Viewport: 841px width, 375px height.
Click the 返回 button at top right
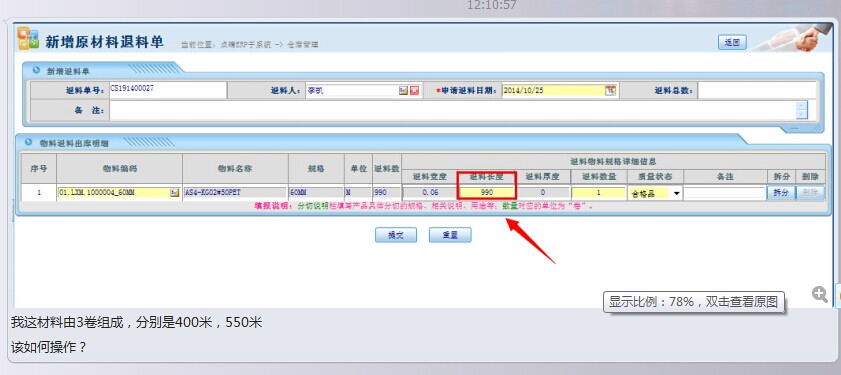(x=732, y=42)
